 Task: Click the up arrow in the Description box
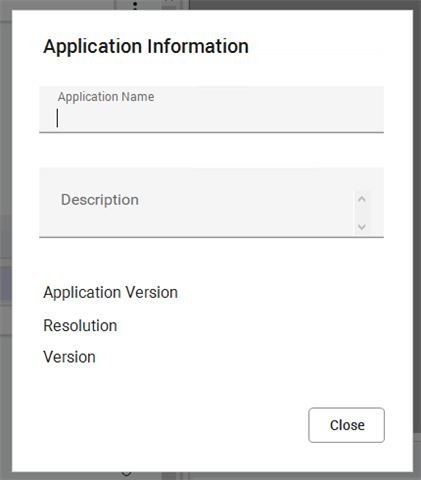362,199
